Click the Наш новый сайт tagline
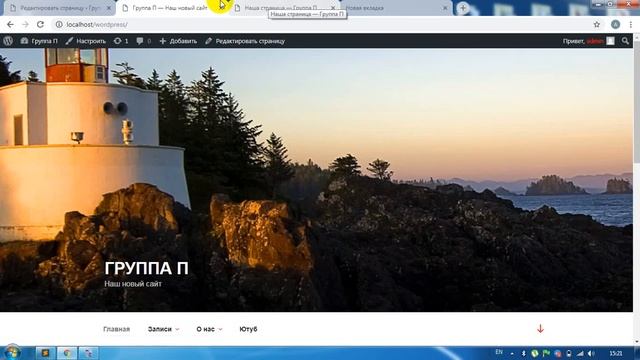Viewport: 640px width, 360px height. coord(133,284)
